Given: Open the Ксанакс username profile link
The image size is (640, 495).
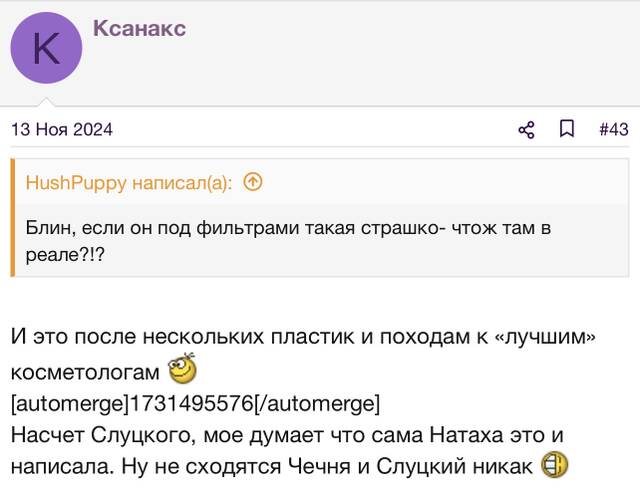Looking at the screenshot, I should click(139, 28).
